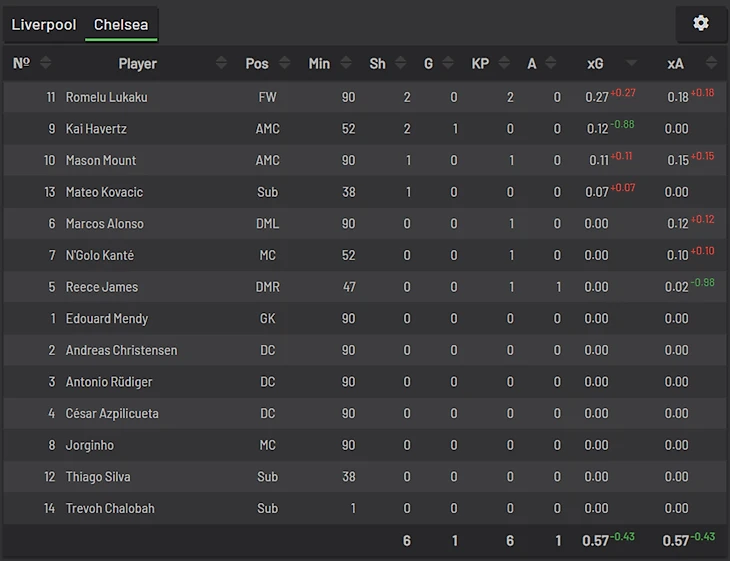730x561 pixels.
Task: Open Kai Havertz player link
Action: pos(96,129)
